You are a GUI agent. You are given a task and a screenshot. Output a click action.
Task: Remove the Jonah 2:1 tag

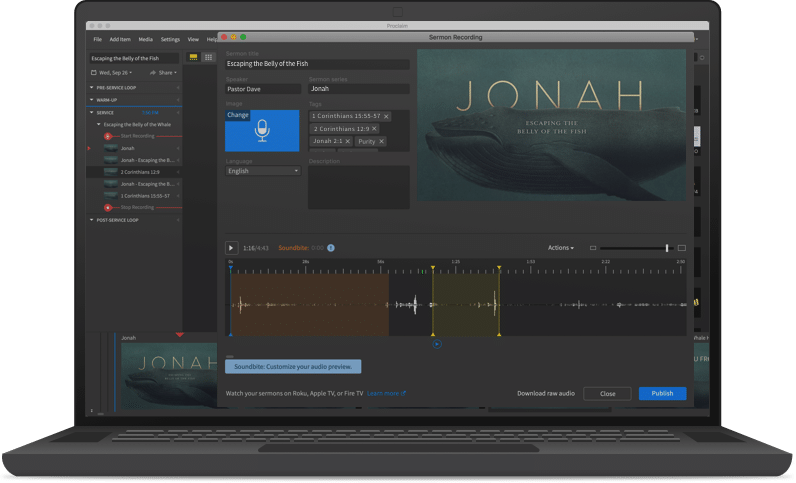point(348,141)
